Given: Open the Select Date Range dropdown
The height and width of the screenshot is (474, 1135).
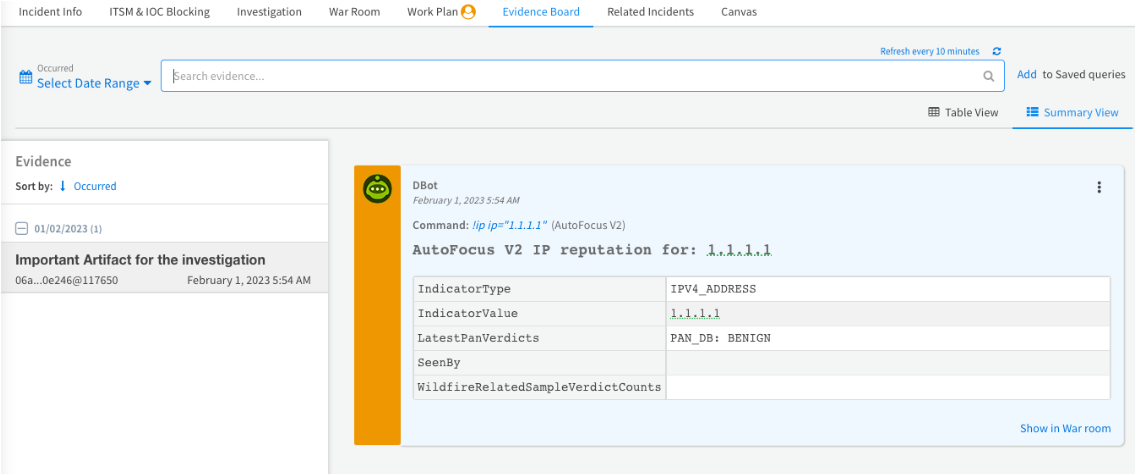Looking at the screenshot, I should click(x=94, y=83).
